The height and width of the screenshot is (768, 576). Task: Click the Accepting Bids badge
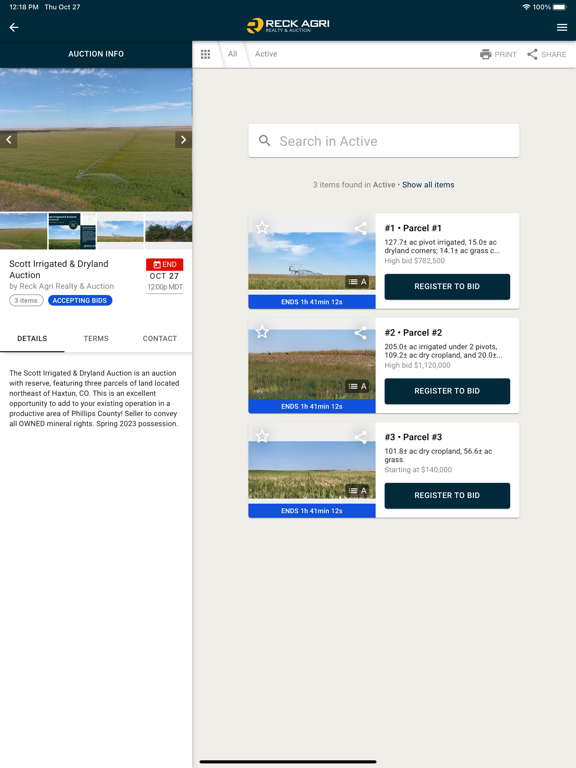(x=80, y=300)
